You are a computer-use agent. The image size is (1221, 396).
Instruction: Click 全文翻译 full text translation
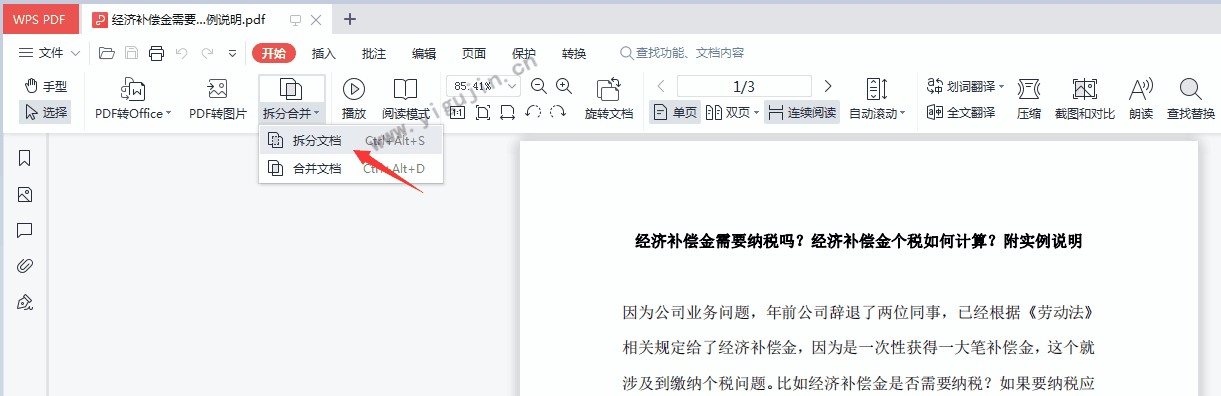961,113
